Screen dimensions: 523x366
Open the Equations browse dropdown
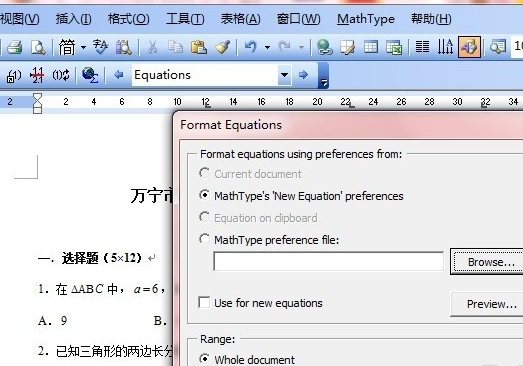pos(285,75)
